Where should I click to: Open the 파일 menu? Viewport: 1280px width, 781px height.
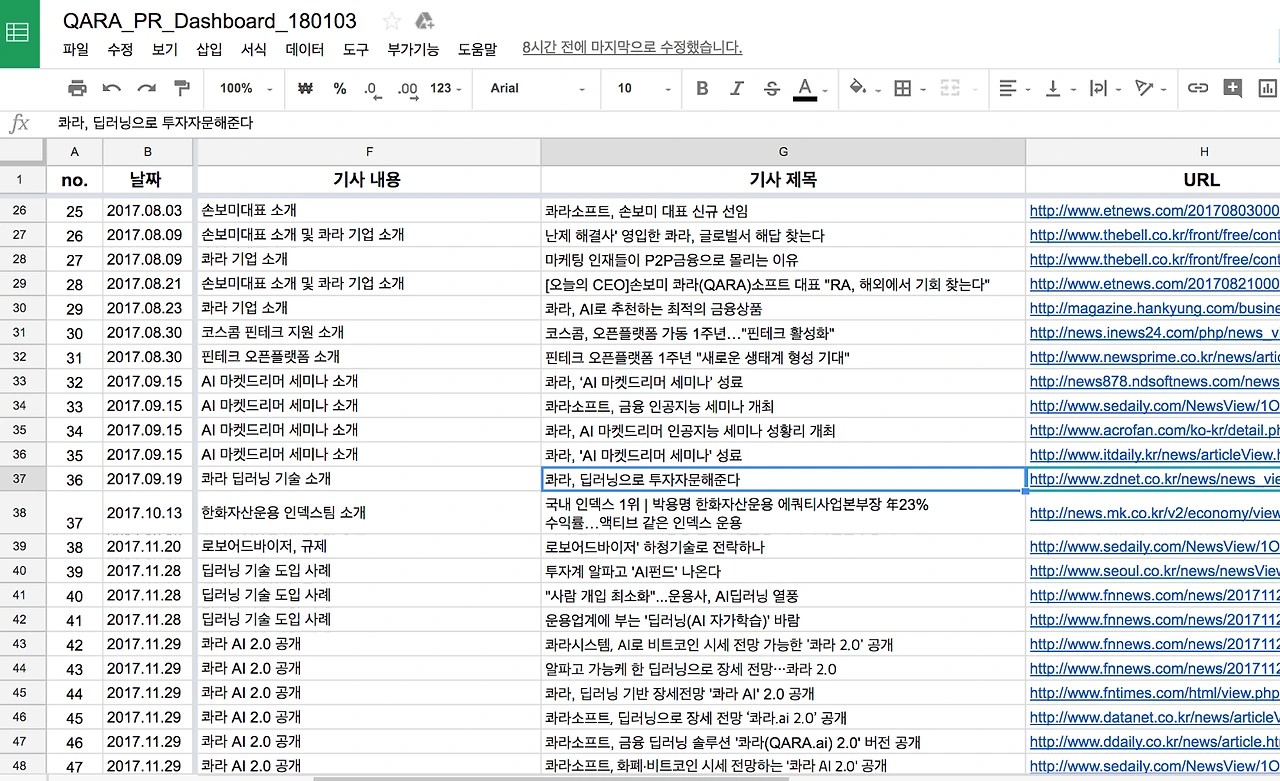coord(75,49)
